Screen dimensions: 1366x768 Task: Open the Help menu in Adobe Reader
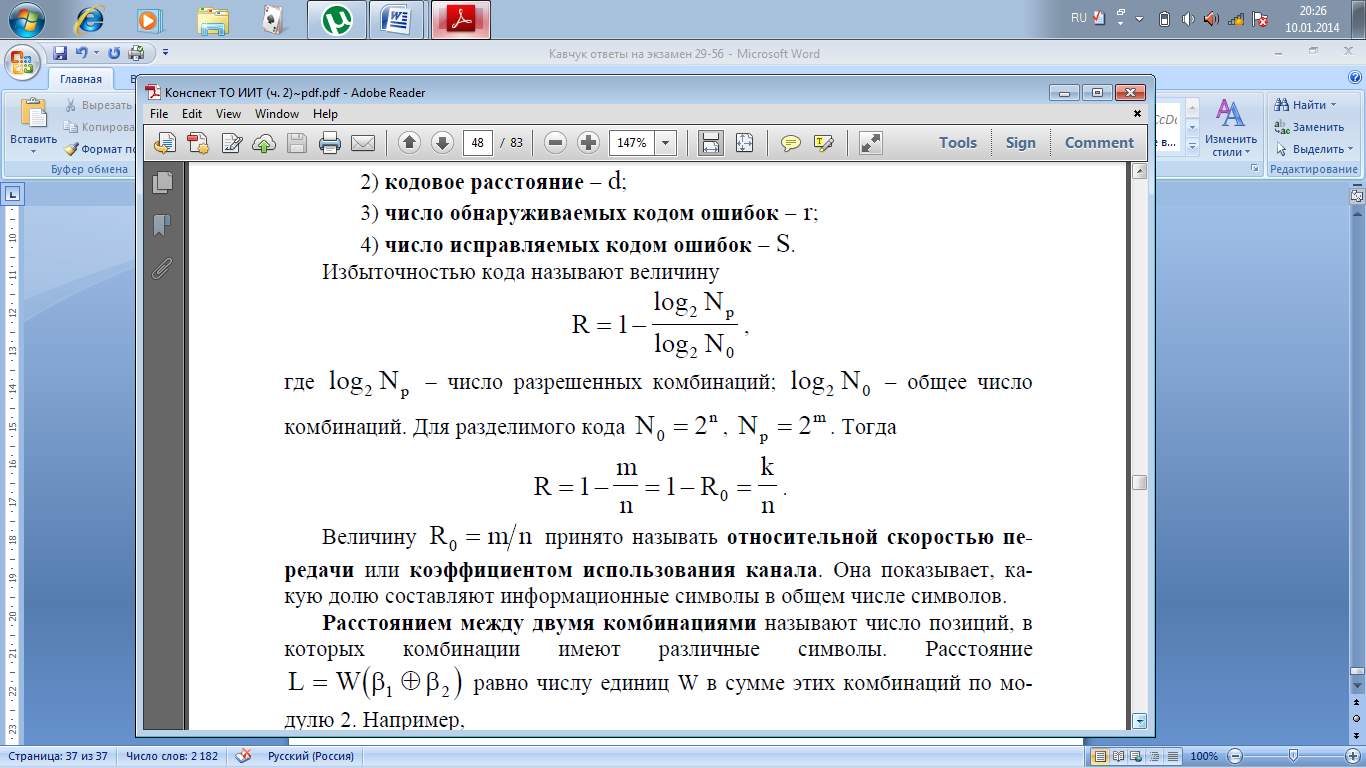325,114
